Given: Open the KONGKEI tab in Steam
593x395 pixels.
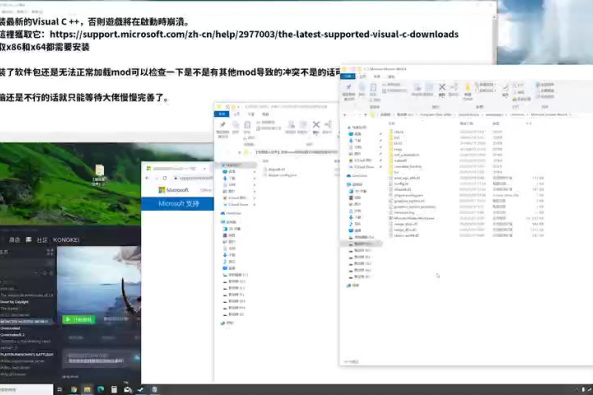Looking at the screenshot, I should [66, 240].
